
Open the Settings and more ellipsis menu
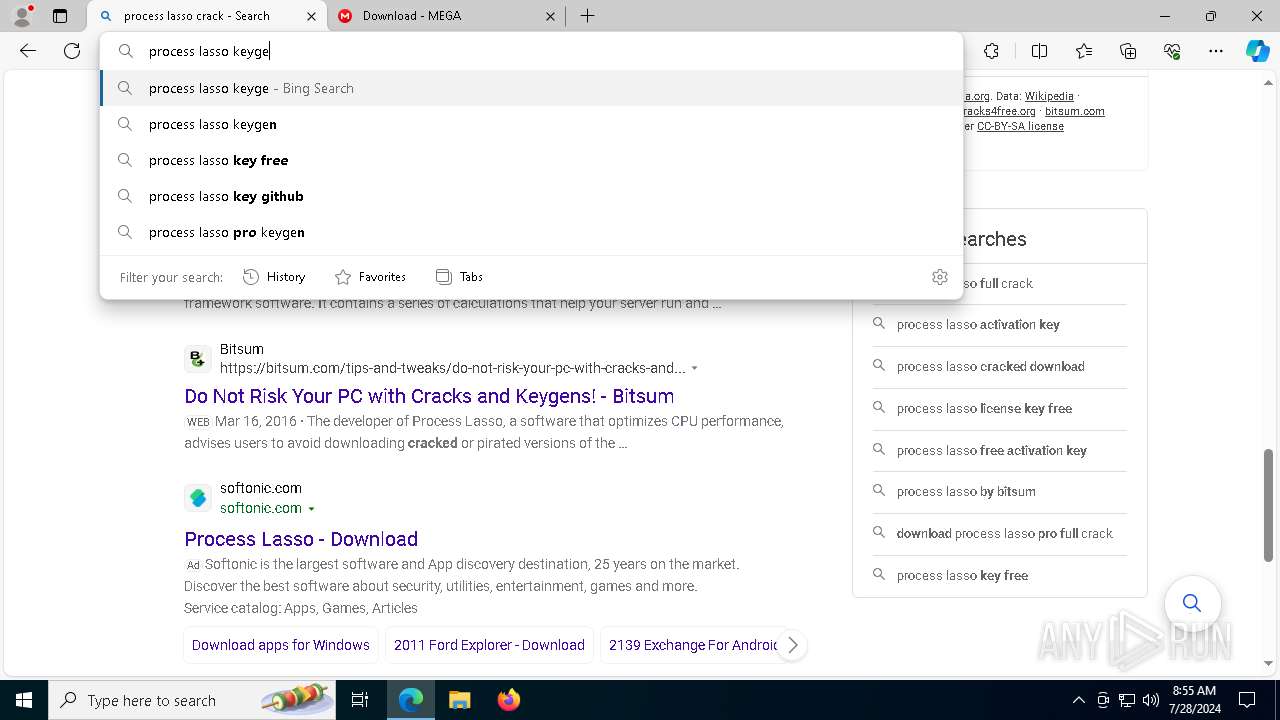click(1216, 51)
